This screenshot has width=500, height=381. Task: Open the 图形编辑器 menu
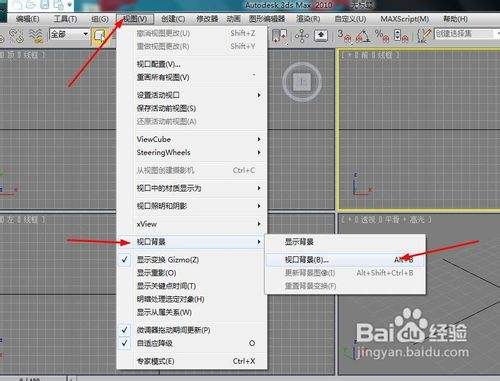267,19
